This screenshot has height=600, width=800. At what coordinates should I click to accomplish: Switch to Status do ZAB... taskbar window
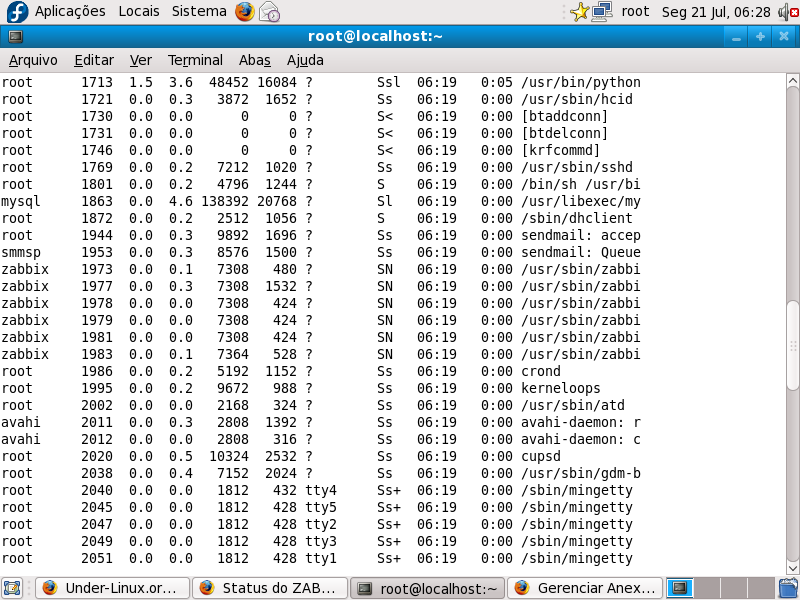pyautogui.click(x=270, y=588)
